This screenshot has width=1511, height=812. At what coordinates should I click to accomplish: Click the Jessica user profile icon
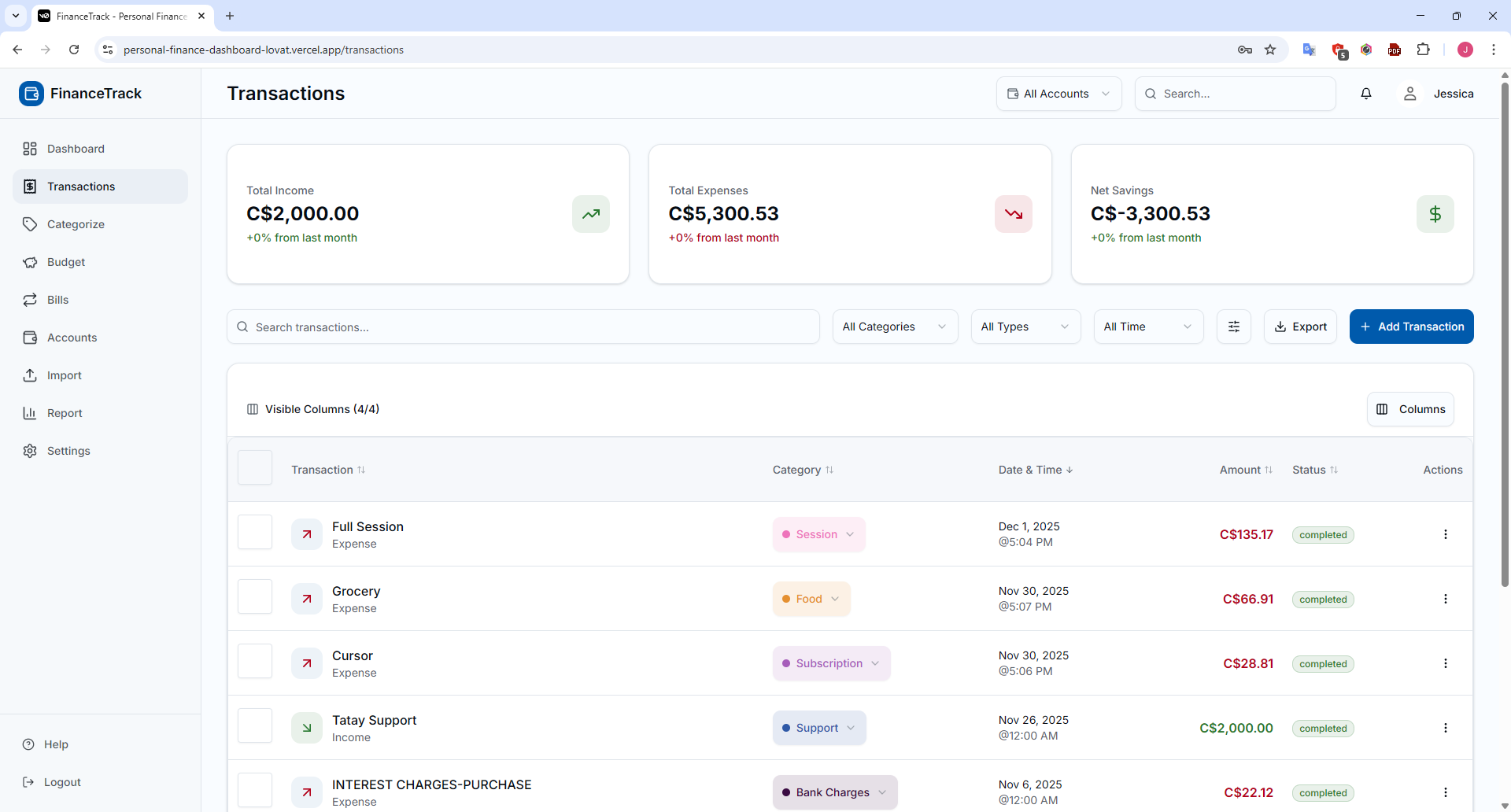click(x=1410, y=94)
